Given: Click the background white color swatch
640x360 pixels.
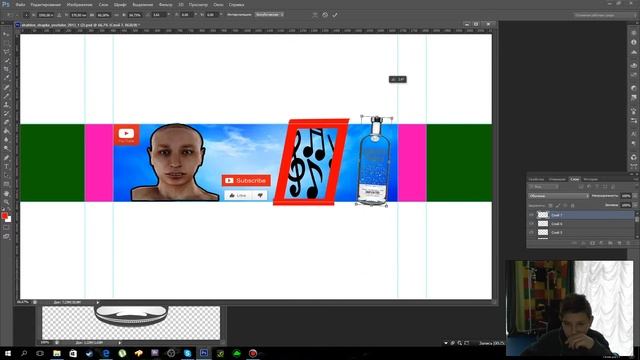Looking at the screenshot, I should (9, 219).
